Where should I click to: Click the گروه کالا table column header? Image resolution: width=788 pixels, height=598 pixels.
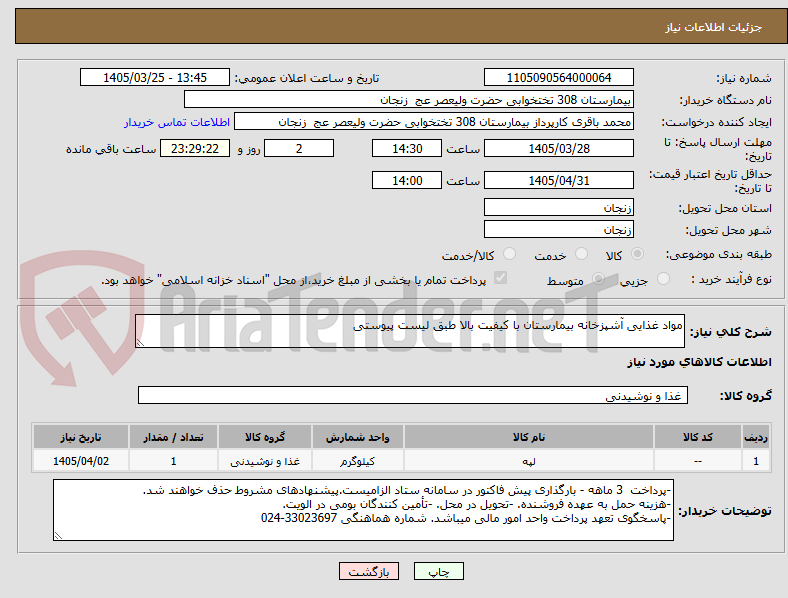(265, 437)
